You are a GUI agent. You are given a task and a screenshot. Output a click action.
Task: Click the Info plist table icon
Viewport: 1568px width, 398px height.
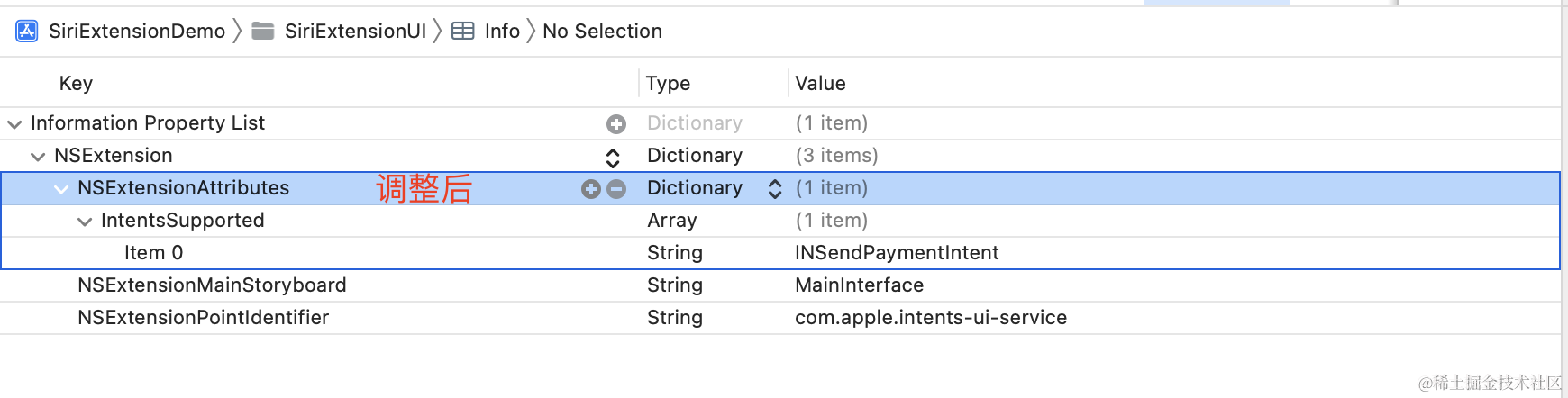point(462,32)
